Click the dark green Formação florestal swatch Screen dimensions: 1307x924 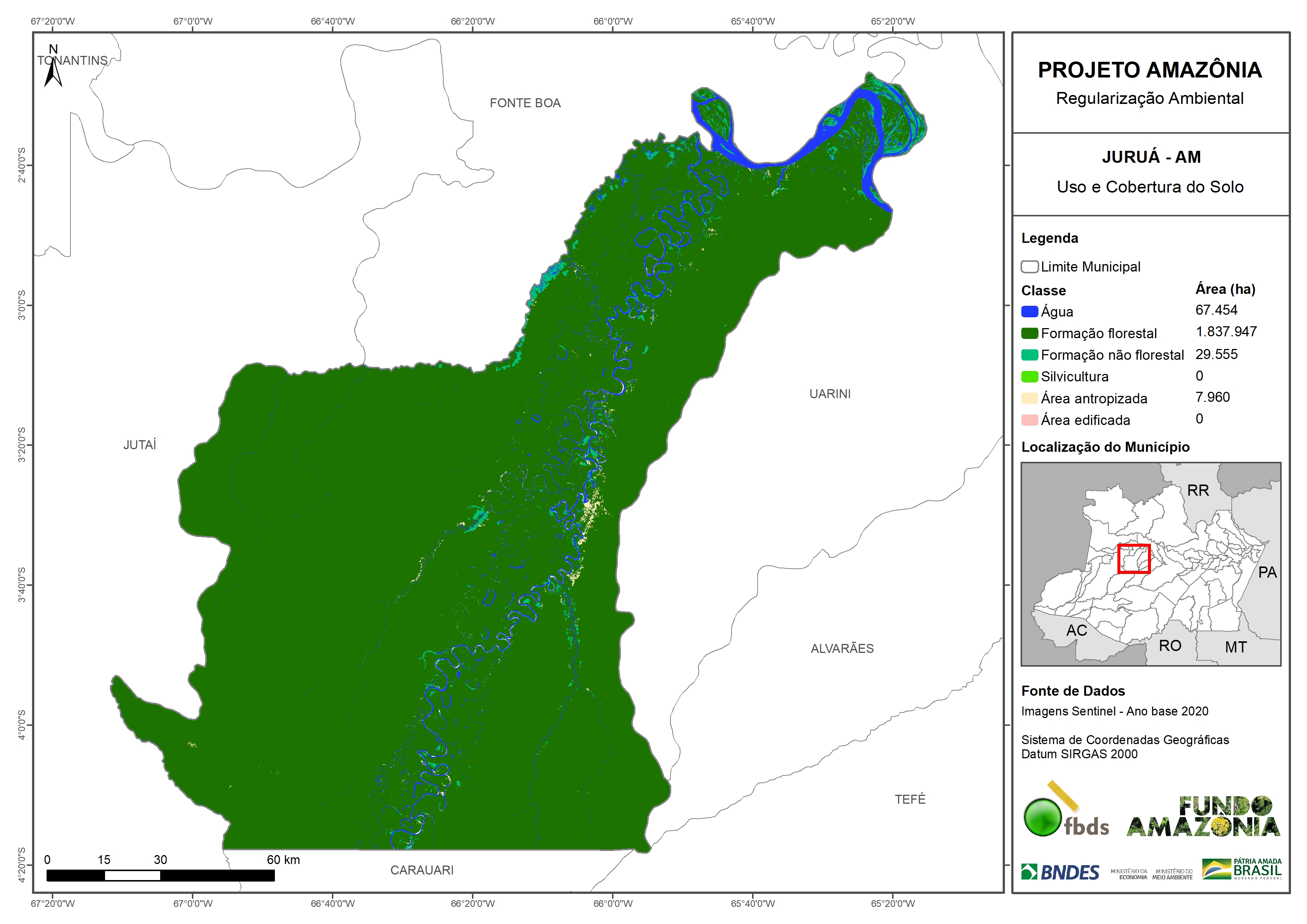tap(1029, 333)
